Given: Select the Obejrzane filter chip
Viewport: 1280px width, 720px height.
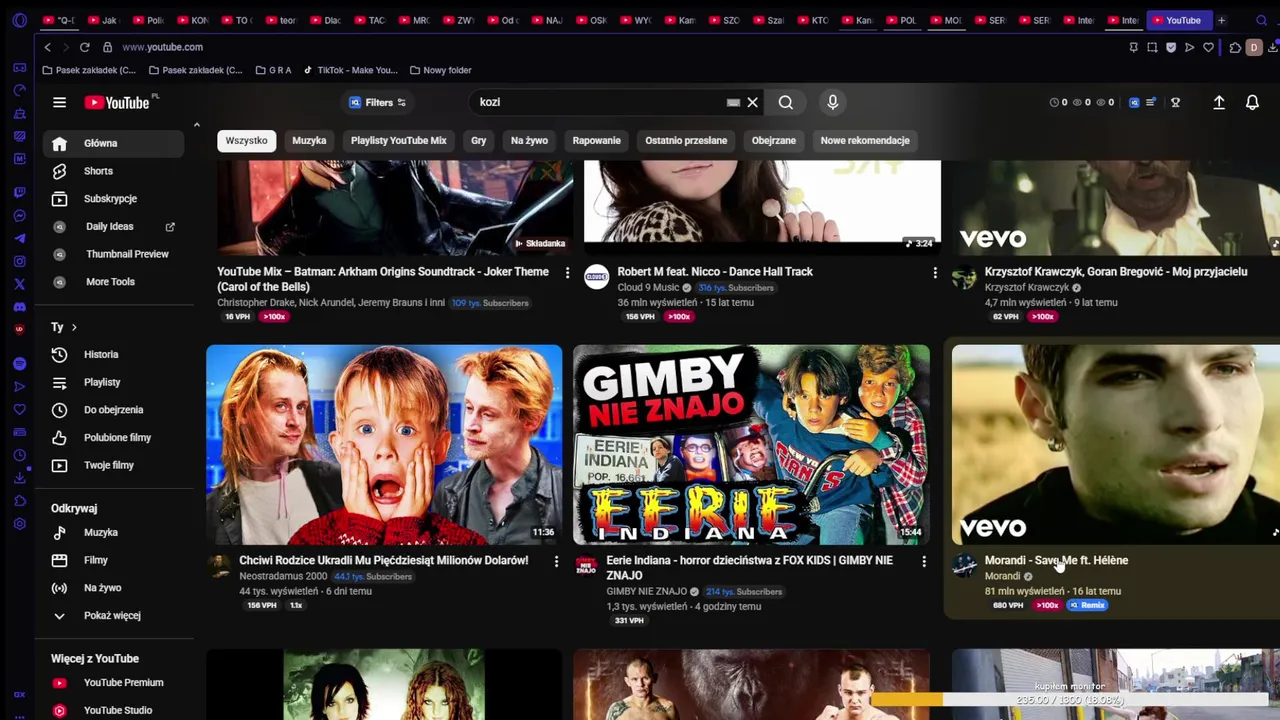Looking at the screenshot, I should pos(773,141).
